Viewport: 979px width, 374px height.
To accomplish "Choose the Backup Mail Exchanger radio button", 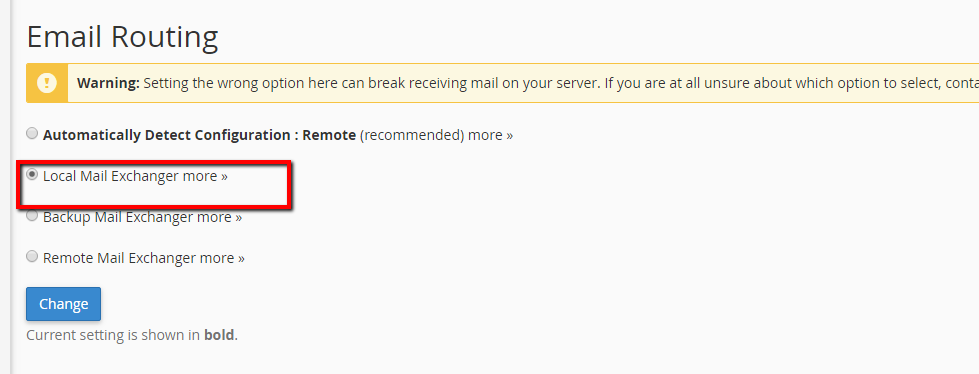I will point(32,216).
